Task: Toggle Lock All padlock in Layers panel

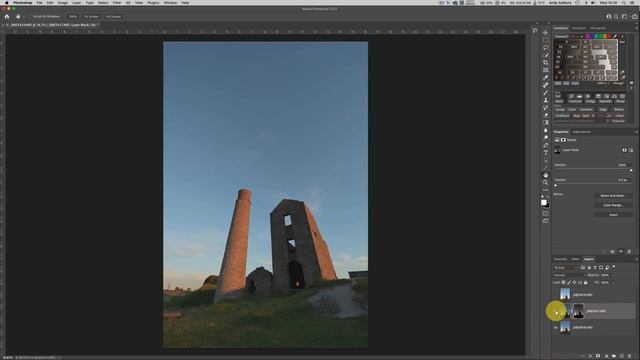Action: point(585,282)
